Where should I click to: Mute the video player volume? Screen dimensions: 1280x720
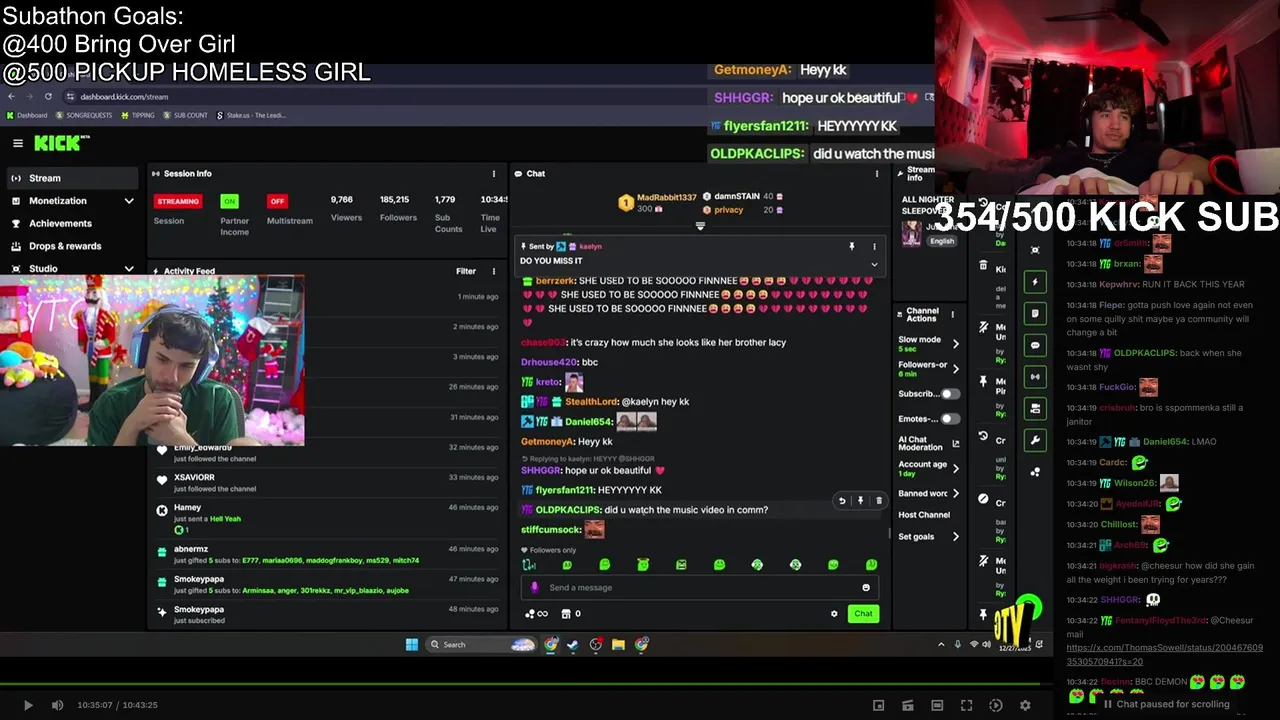pos(57,705)
